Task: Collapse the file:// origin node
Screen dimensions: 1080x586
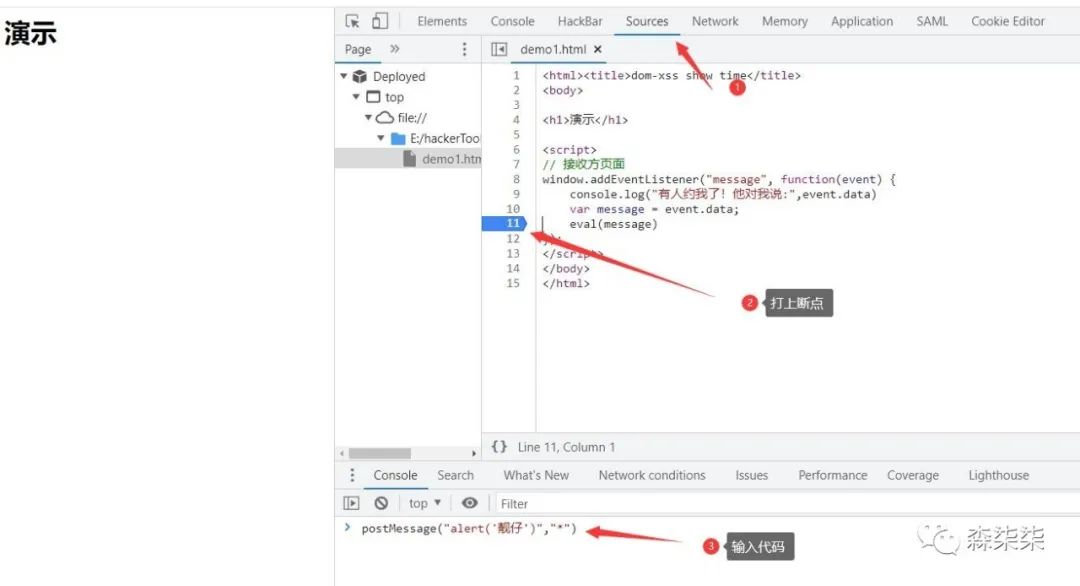Action: click(368, 117)
